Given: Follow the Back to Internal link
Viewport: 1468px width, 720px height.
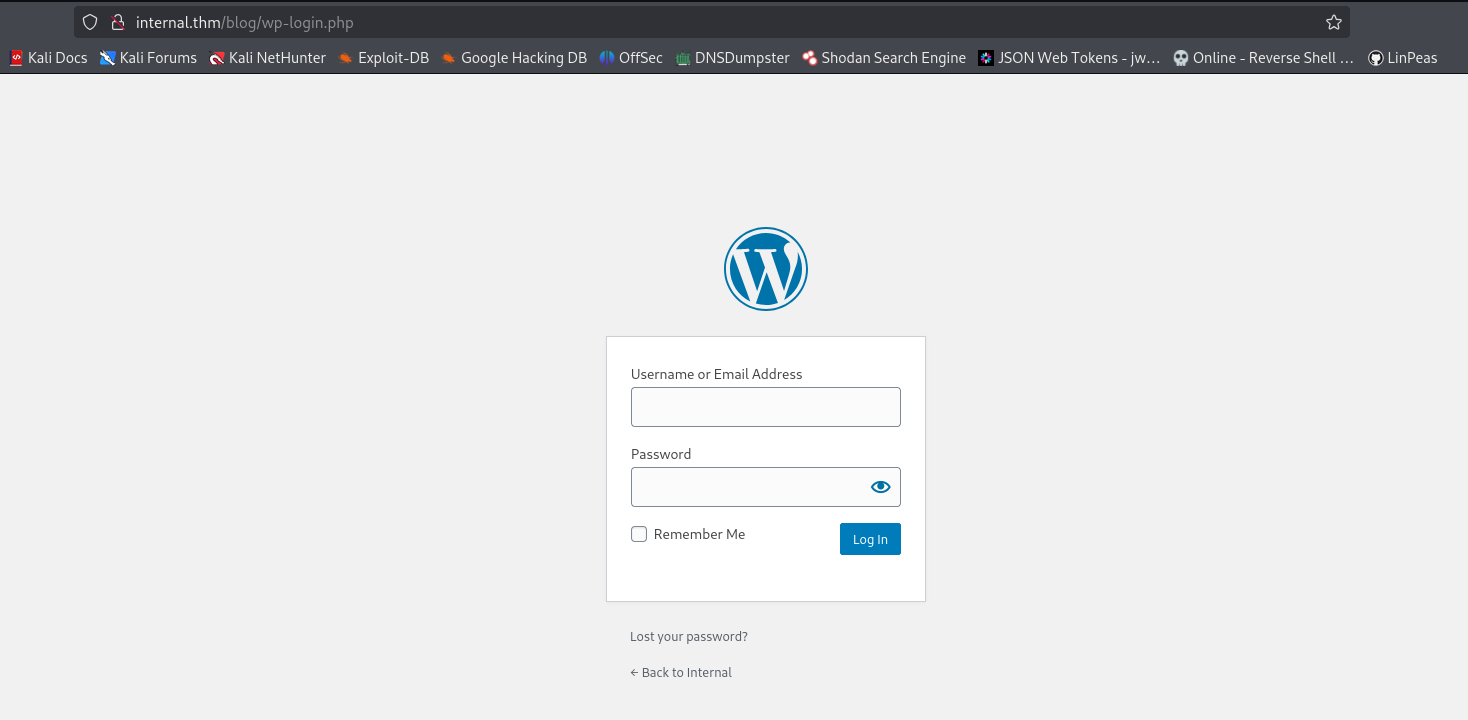Looking at the screenshot, I should tap(681, 673).
